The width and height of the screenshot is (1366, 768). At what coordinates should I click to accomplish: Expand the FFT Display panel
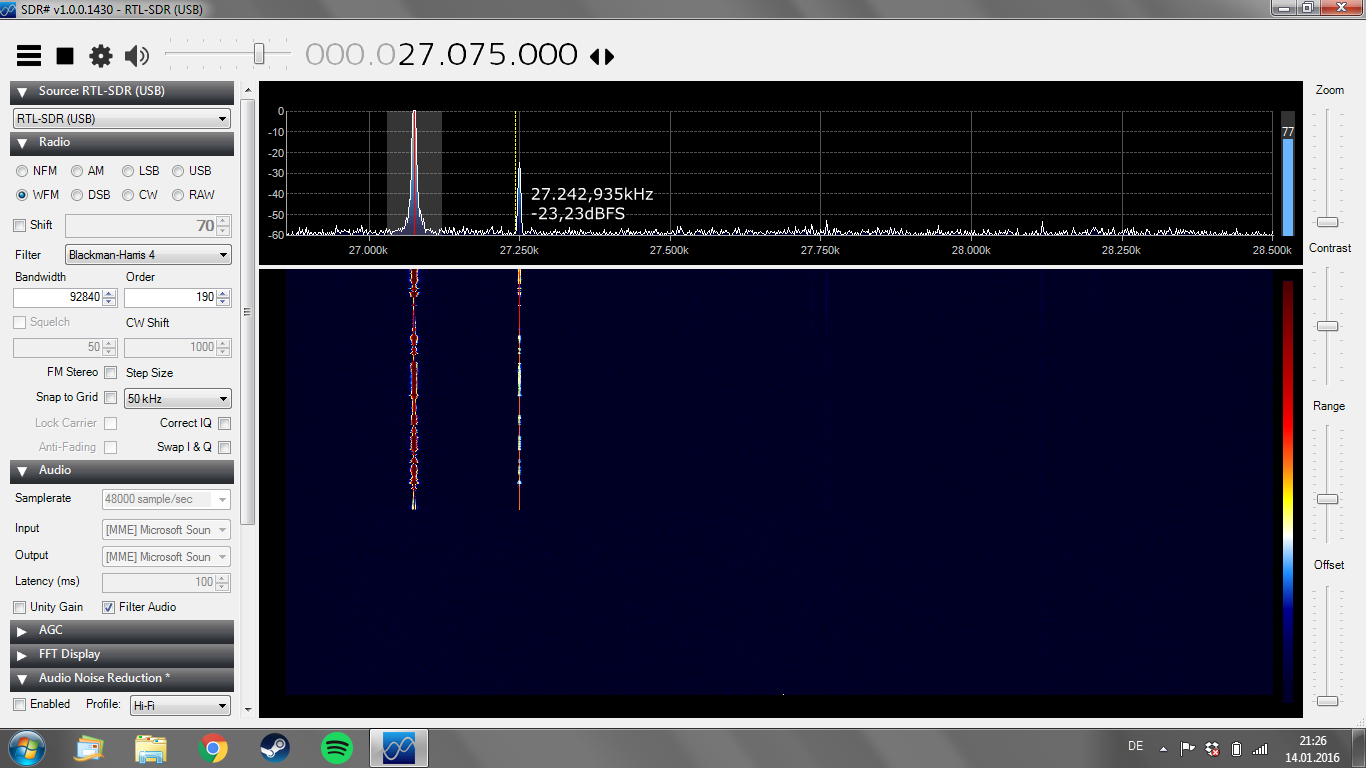click(x=122, y=654)
